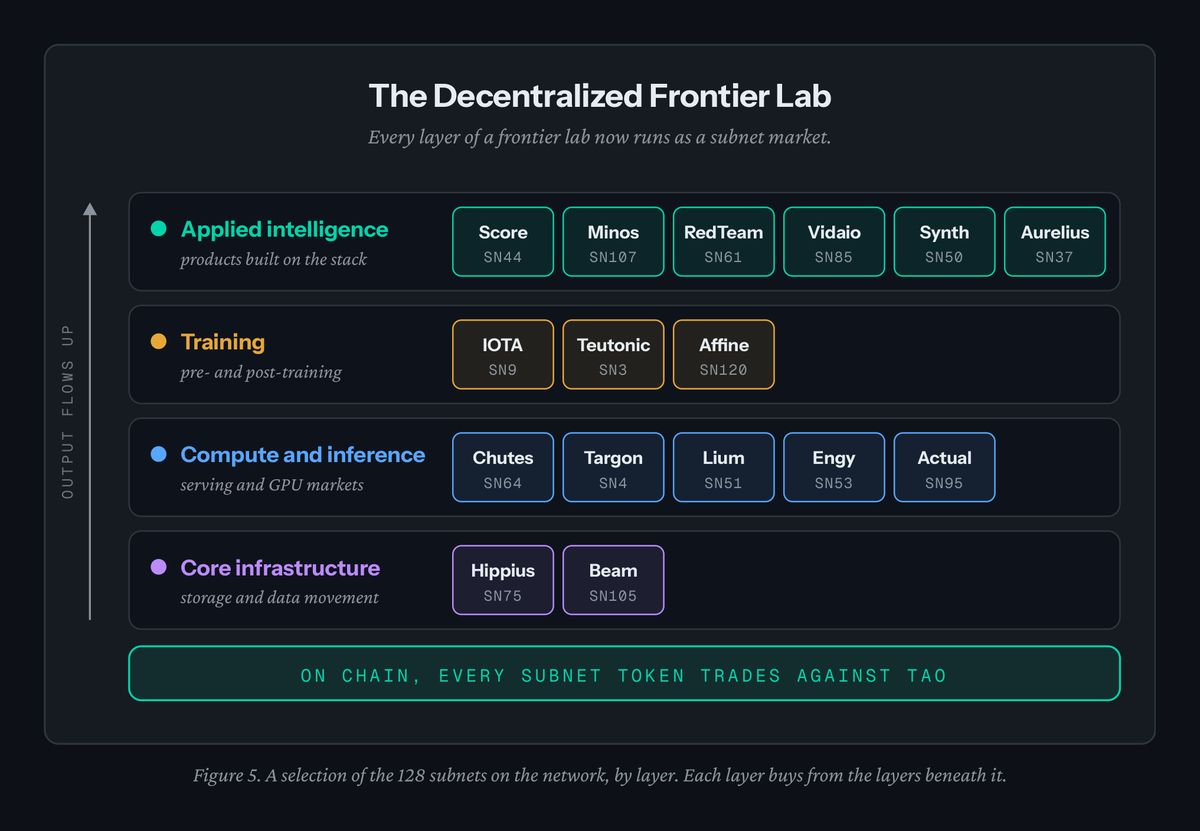Click the orange Training layer dot
The width and height of the screenshot is (1200, 831).
(x=158, y=342)
